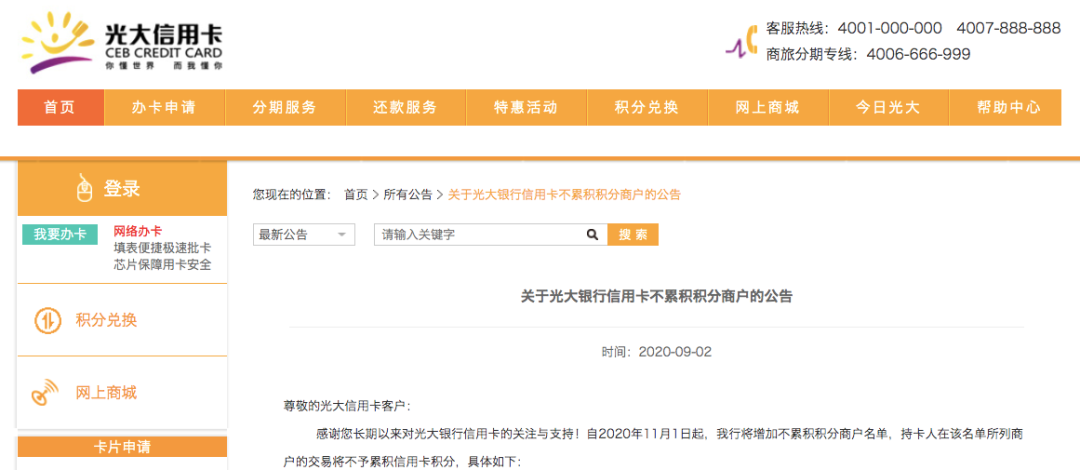1080x470 pixels.
Task: Click the greeting 尊敬的光大信用卡客户
Action: pos(347,406)
